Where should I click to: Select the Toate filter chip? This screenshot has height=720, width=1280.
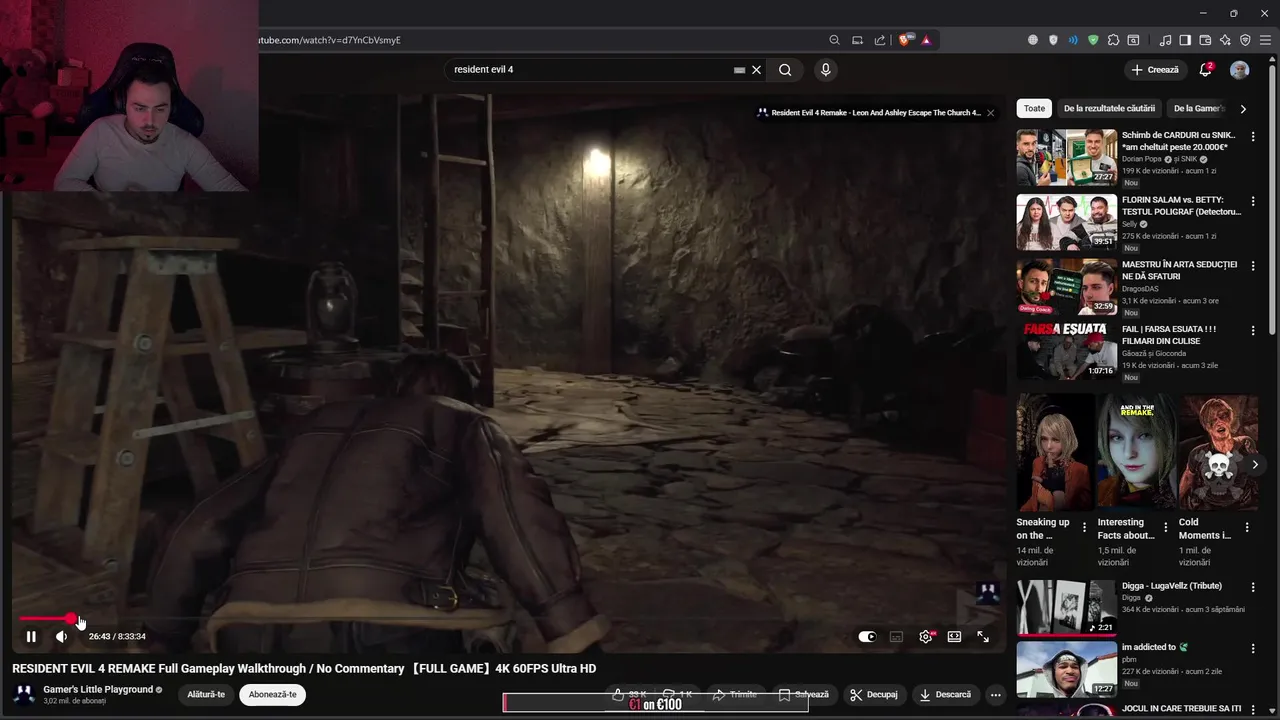pyautogui.click(x=1034, y=108)
